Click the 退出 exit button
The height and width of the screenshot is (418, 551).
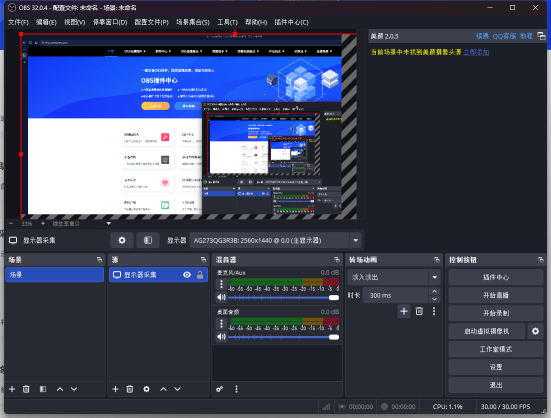click(496, 385)
